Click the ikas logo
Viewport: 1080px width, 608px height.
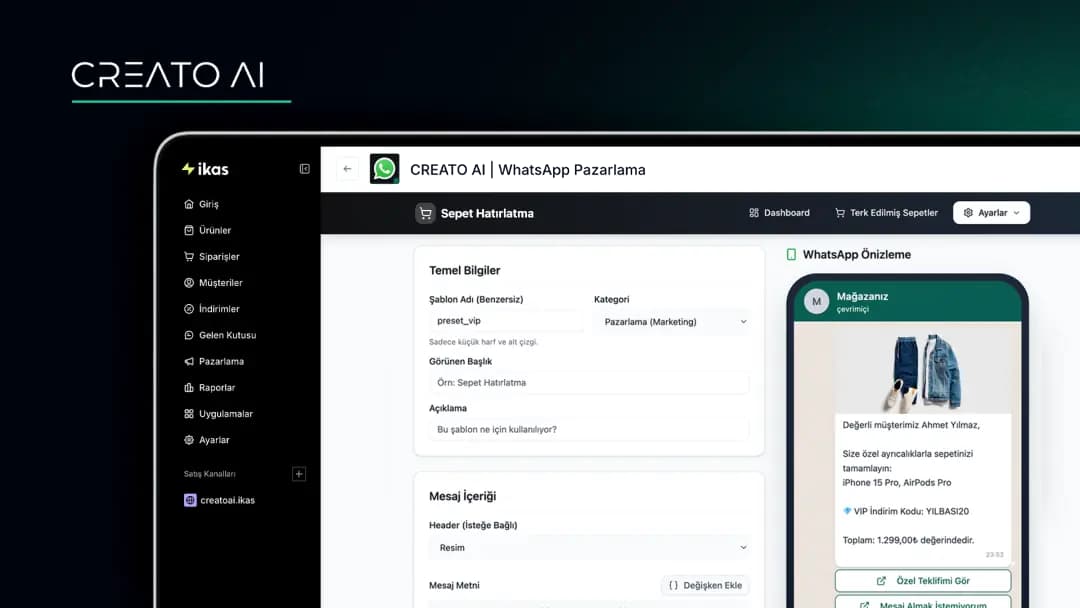click(205, 169)
